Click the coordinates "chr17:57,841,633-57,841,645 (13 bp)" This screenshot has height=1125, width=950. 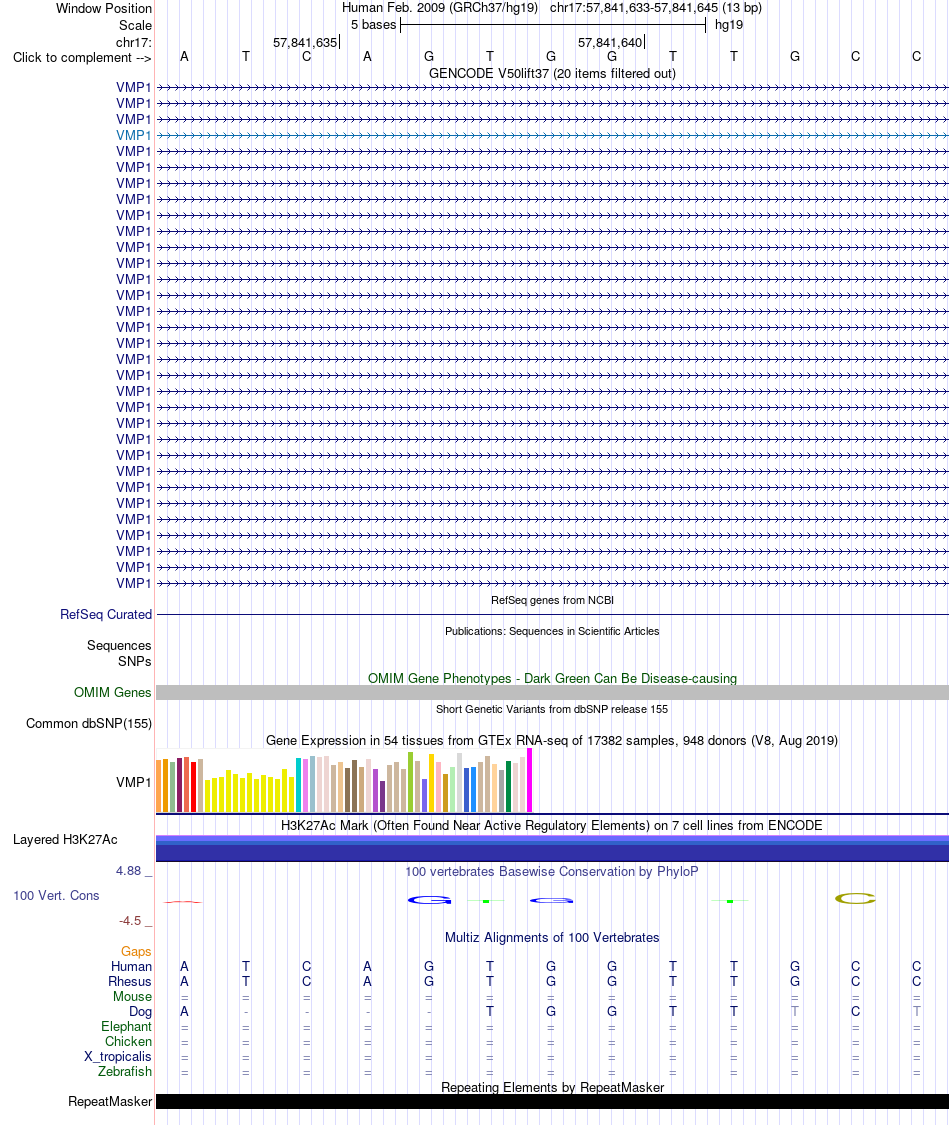pos(656,8)
